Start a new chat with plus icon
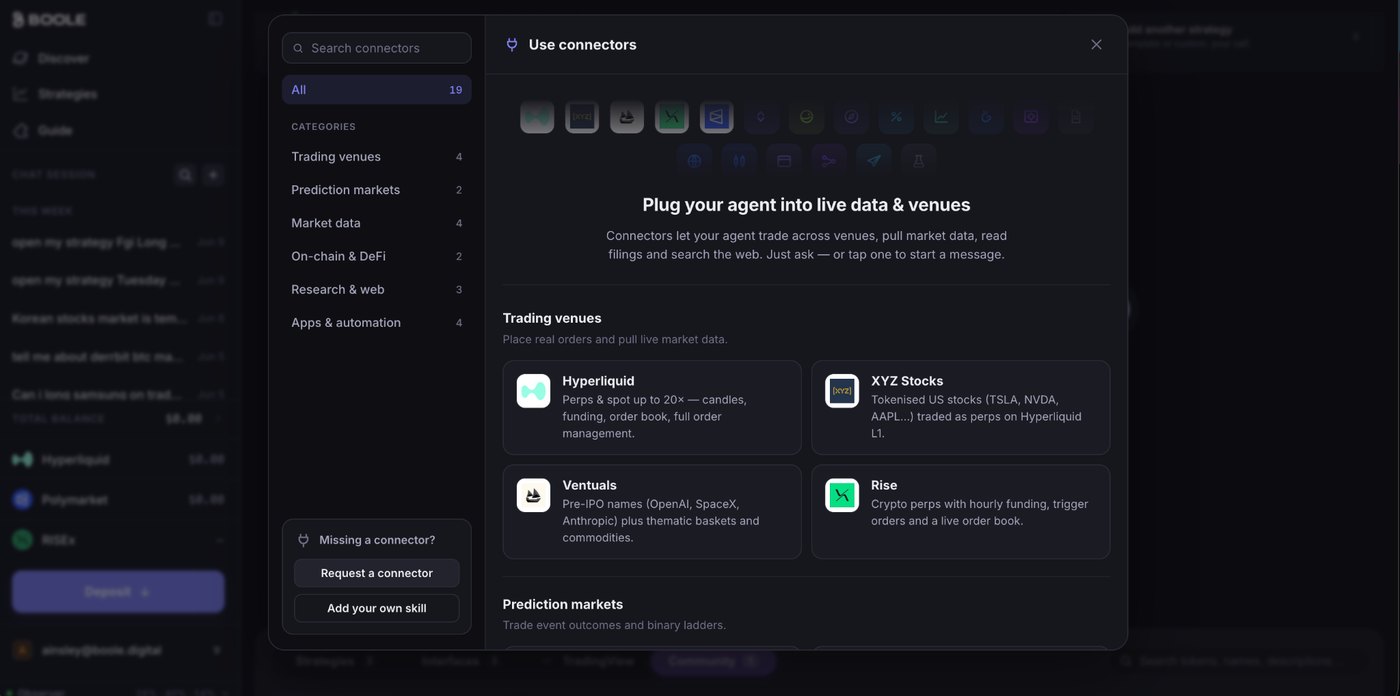 213,175
